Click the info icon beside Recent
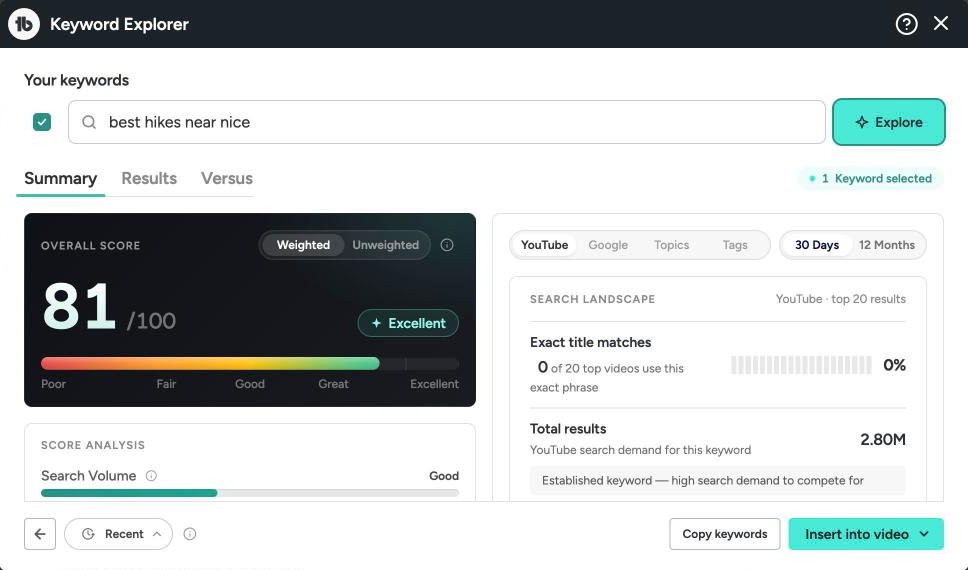Image resolution: width=968 pixels, height=570 pixels. 190,534
